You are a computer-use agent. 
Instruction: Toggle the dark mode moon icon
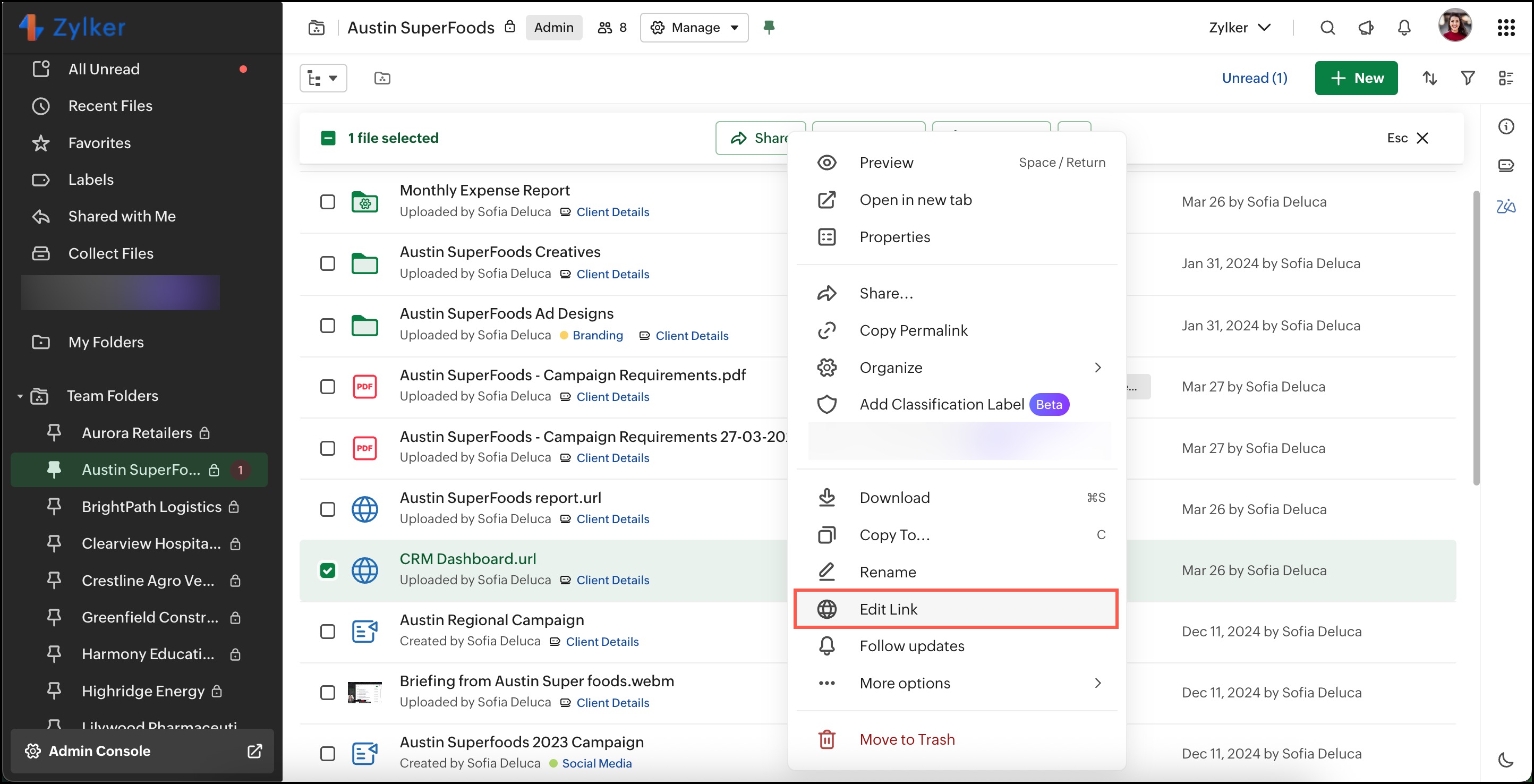point(1505,759)
